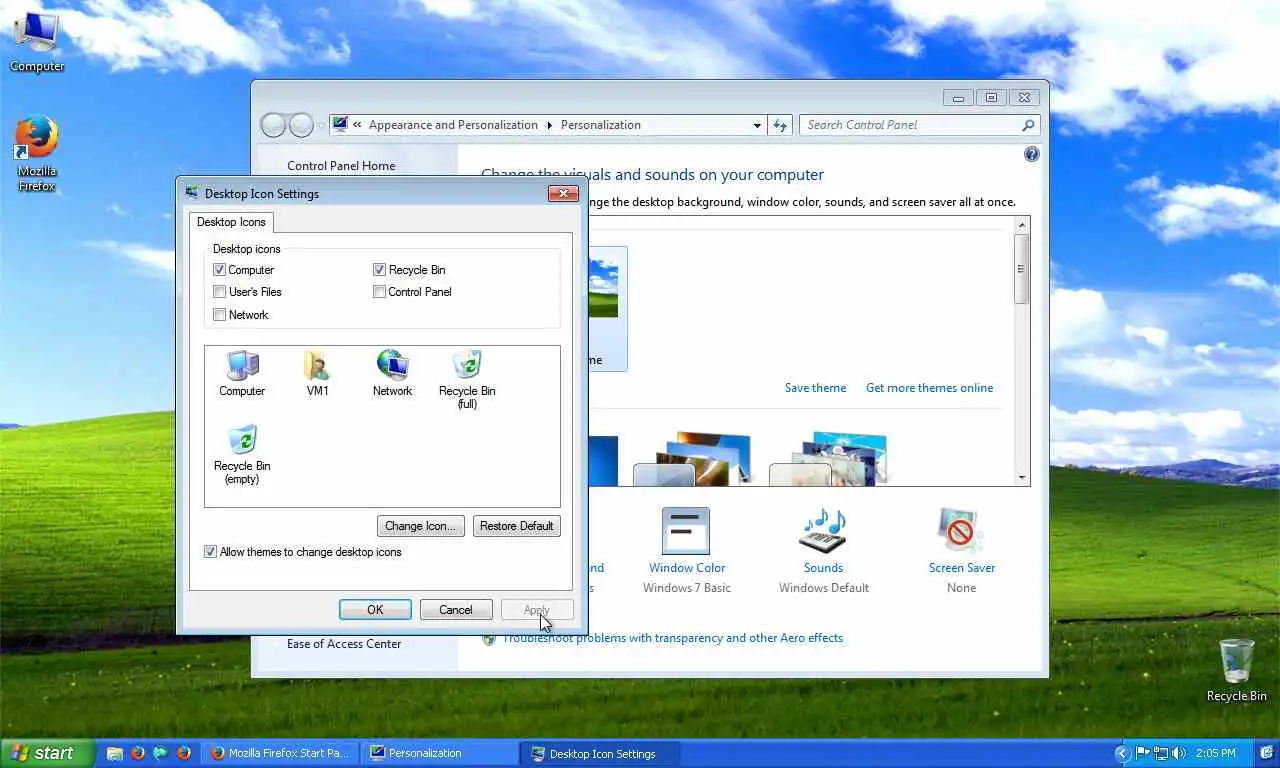Open the Start menu
Screen dimensions: 1280x768
click(47, 753)
